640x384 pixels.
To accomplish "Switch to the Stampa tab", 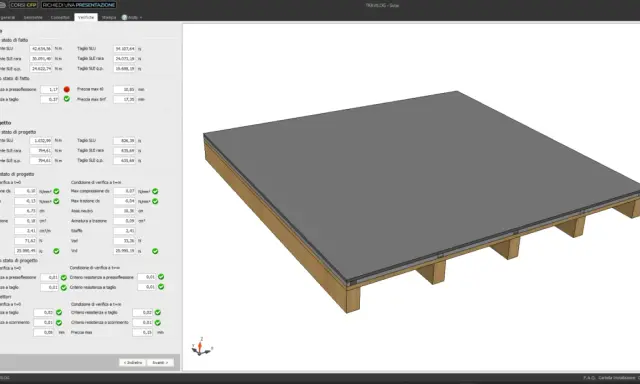I will [109, 18].
